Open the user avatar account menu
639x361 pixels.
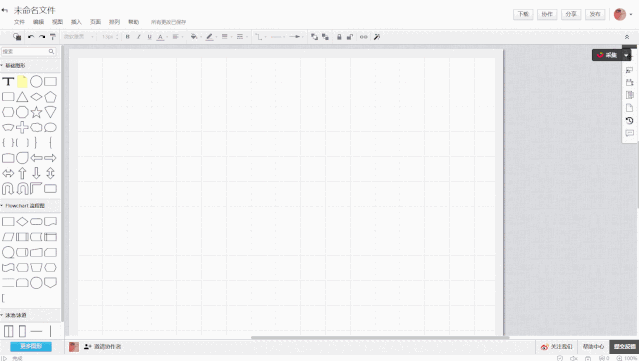623,14
